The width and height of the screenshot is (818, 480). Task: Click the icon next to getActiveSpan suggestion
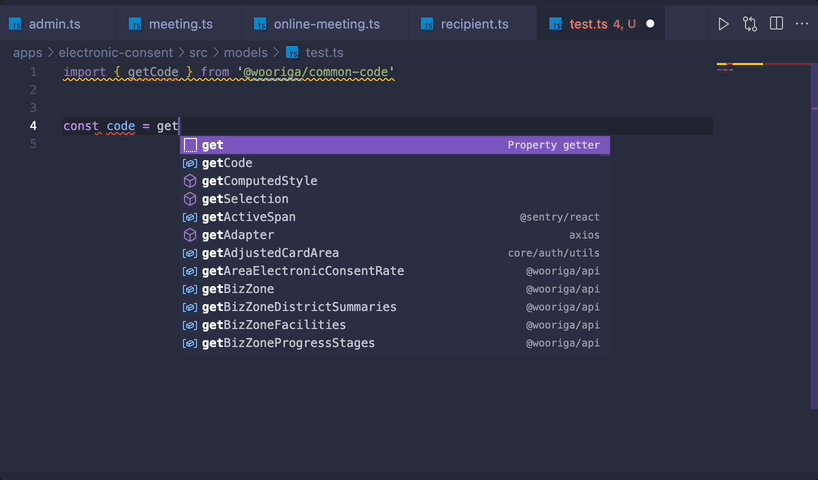coord(190,217)
